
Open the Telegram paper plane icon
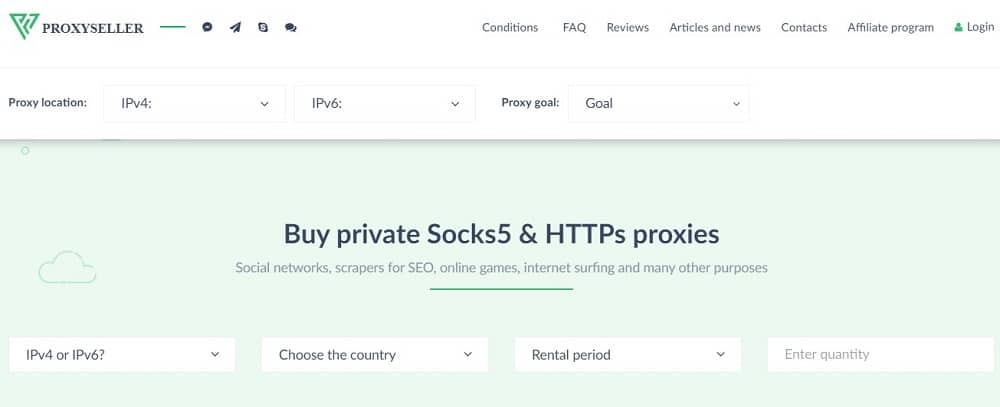pos(235,27)
